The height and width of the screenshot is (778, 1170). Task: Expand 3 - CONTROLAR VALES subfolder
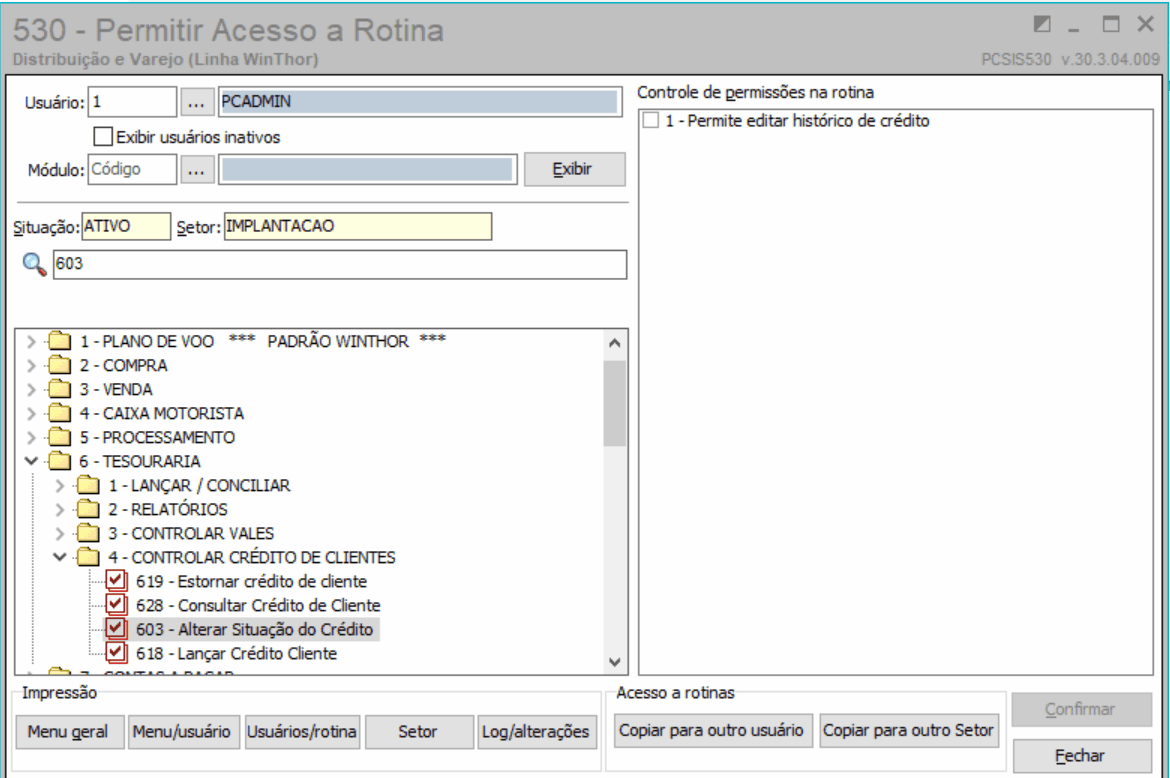click(x=60, y=533)
